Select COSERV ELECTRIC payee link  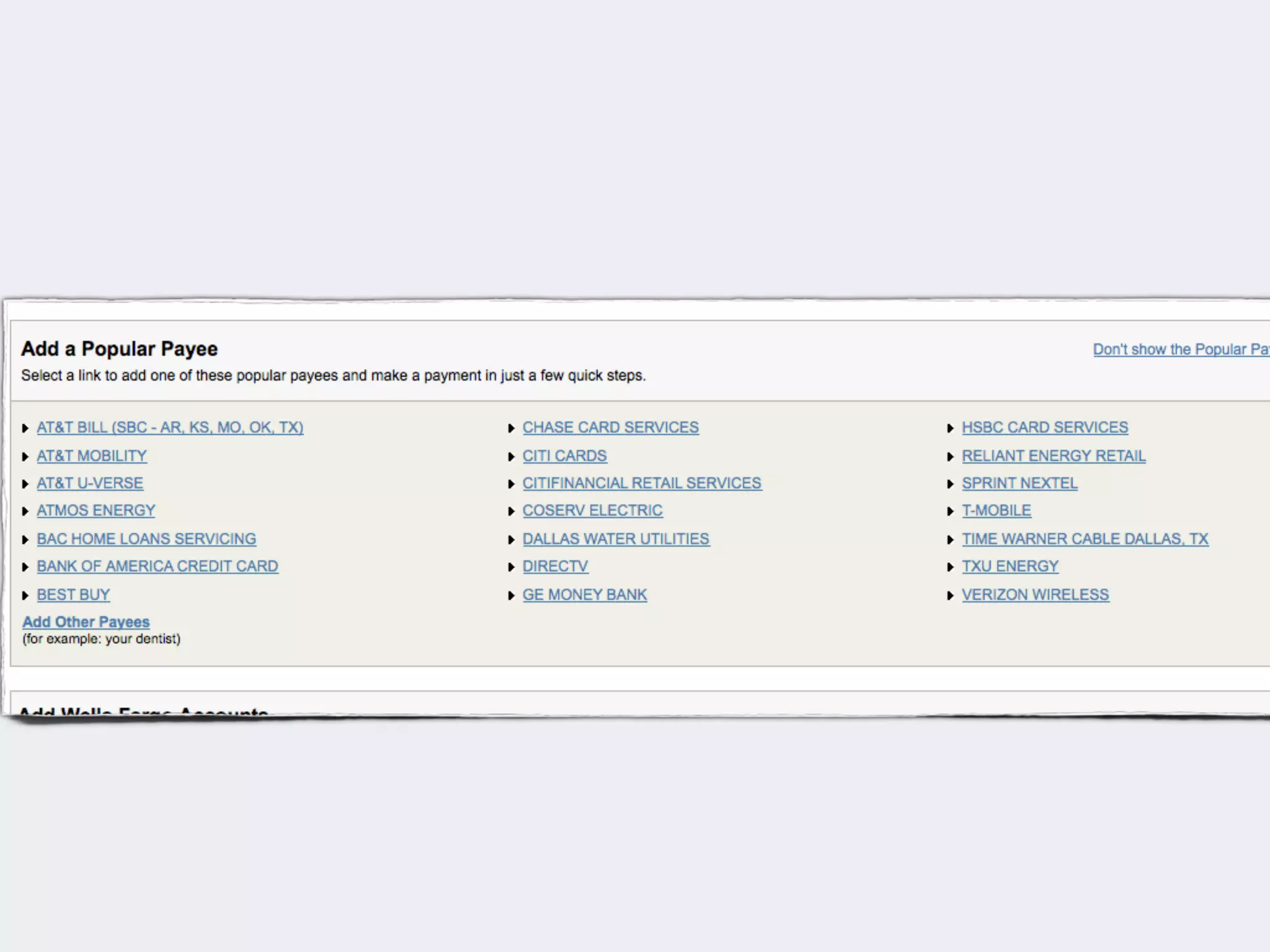592,511
